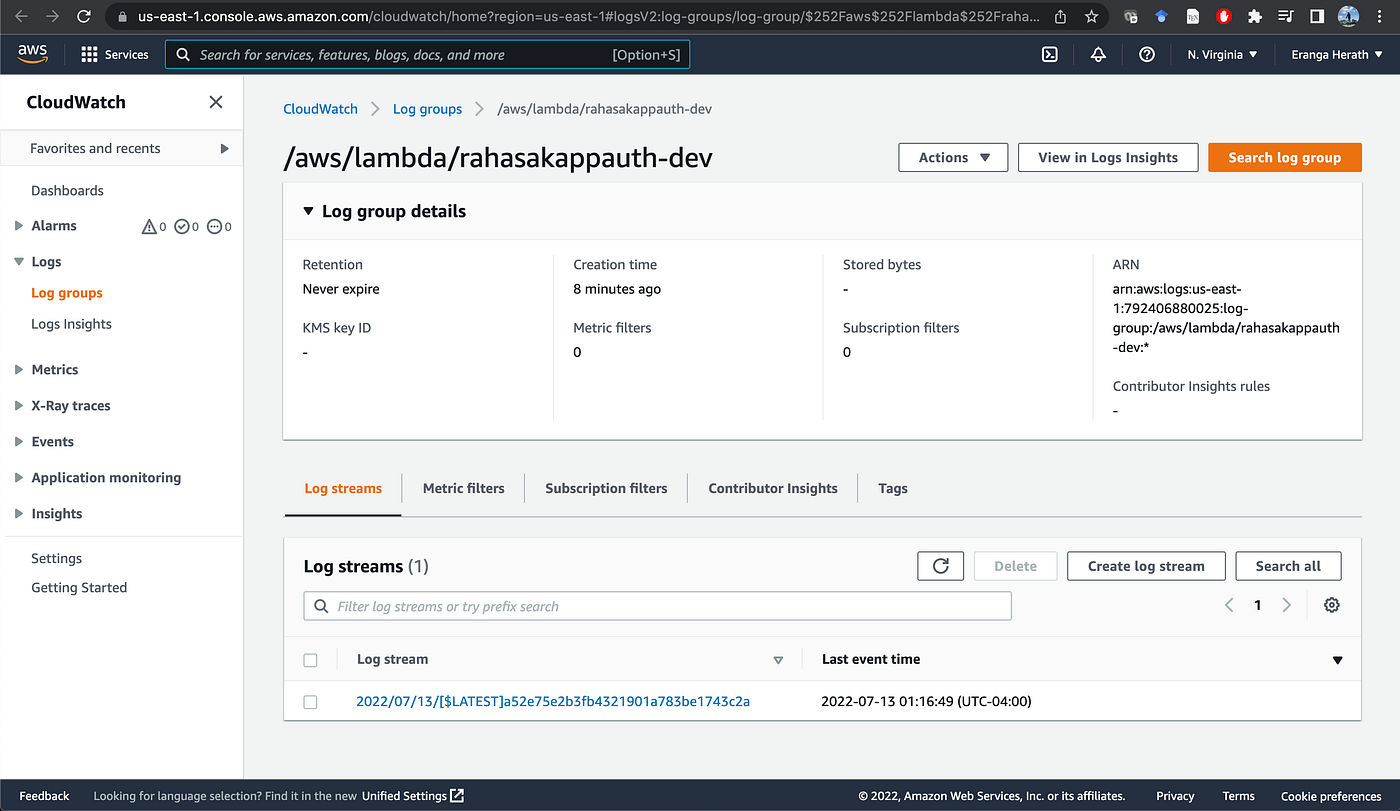Screen dimensions: 1400x811
Task: Collapse the Logs navigation section
Action: click(19, 262)
